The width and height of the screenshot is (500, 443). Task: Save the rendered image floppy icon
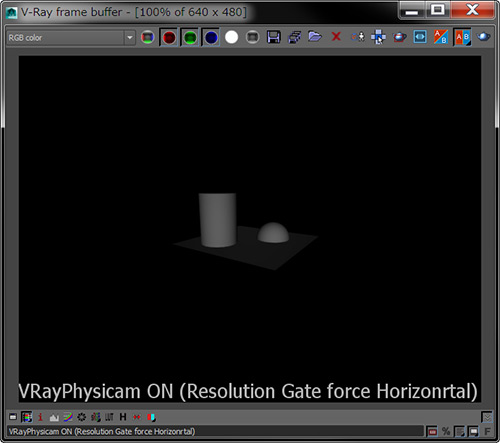point(274,37)
